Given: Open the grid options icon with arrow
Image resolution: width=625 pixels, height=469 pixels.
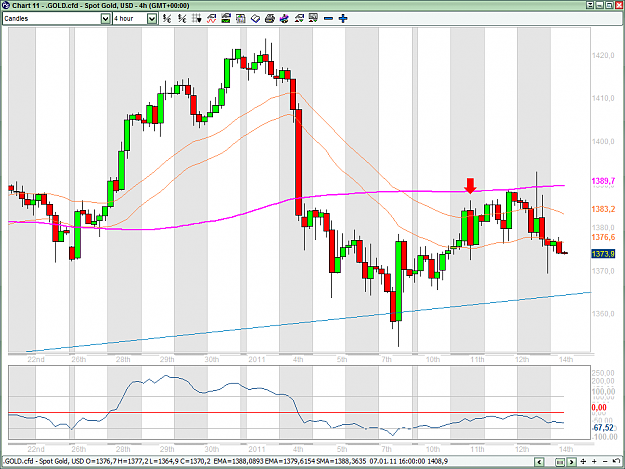Looking at the screenshot, I should coord(197,18).
